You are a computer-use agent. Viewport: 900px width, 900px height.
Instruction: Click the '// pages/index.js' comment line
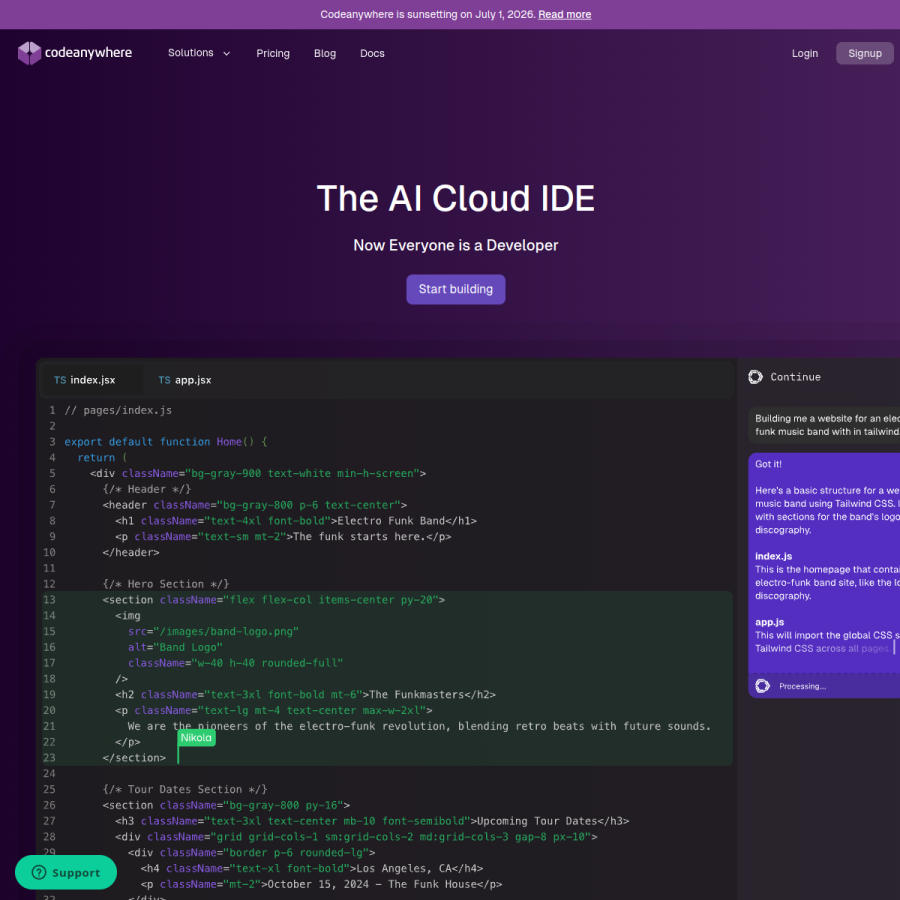pyautogui.click(x=118, y=410)
